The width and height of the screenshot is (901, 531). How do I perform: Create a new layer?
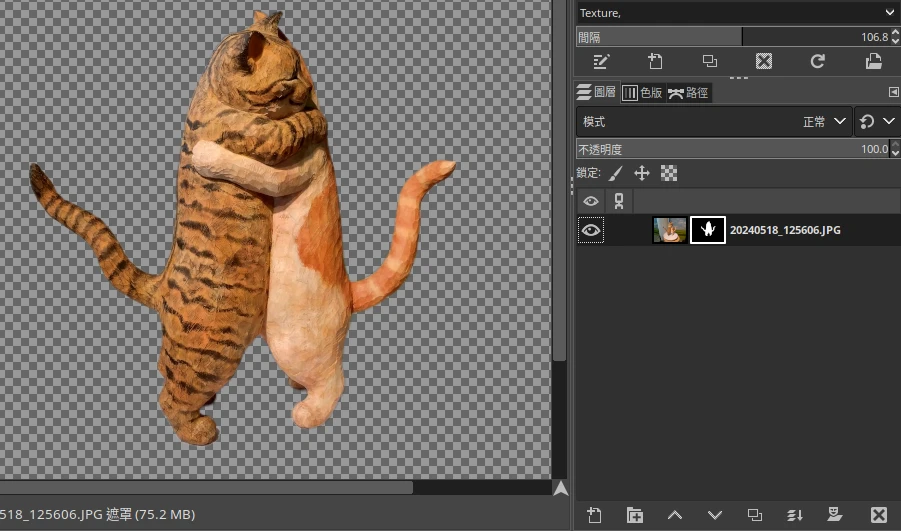(594, 515)
